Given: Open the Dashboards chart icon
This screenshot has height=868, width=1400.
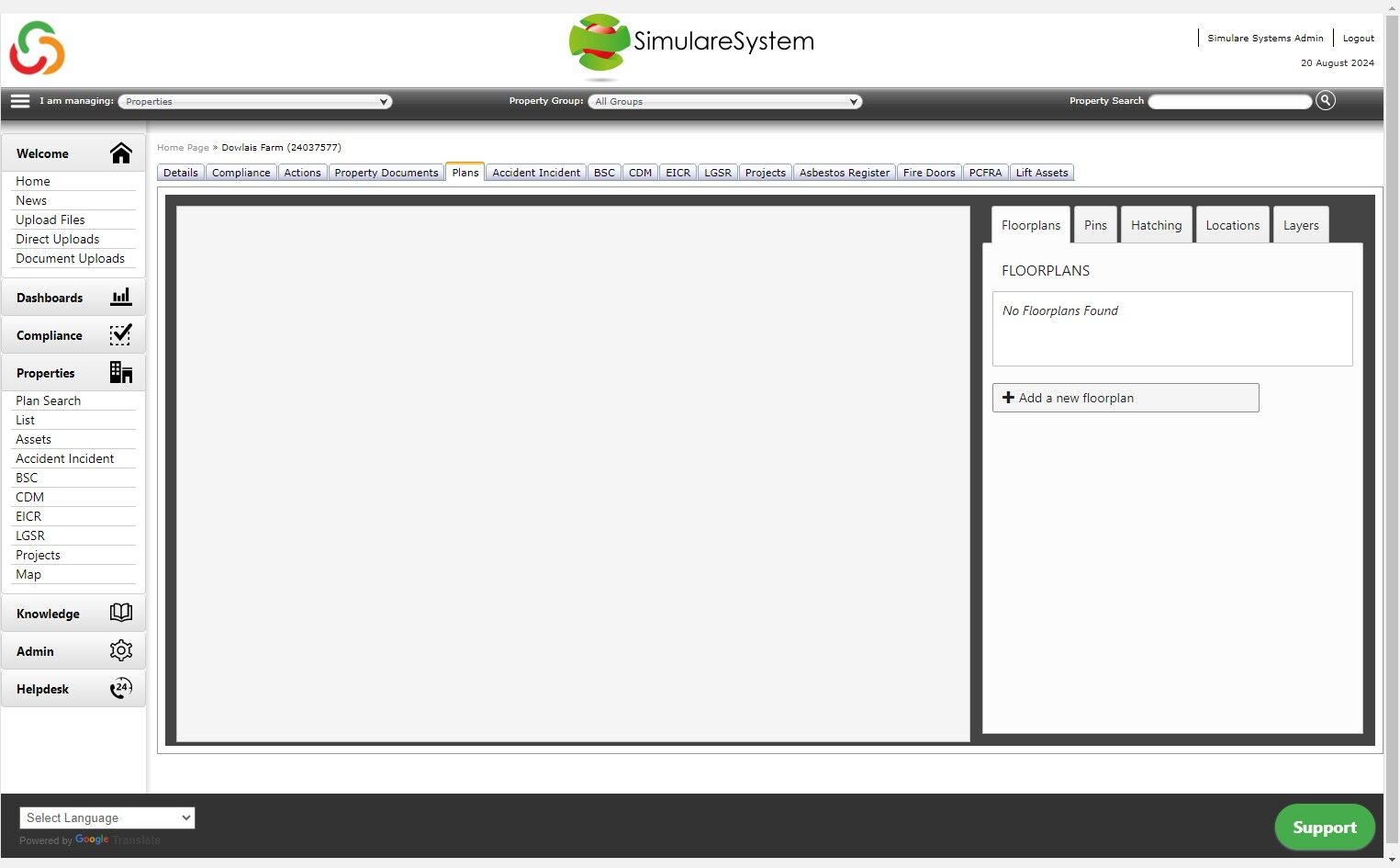Looking at the screenshot, I should click(x=121, y=298).
